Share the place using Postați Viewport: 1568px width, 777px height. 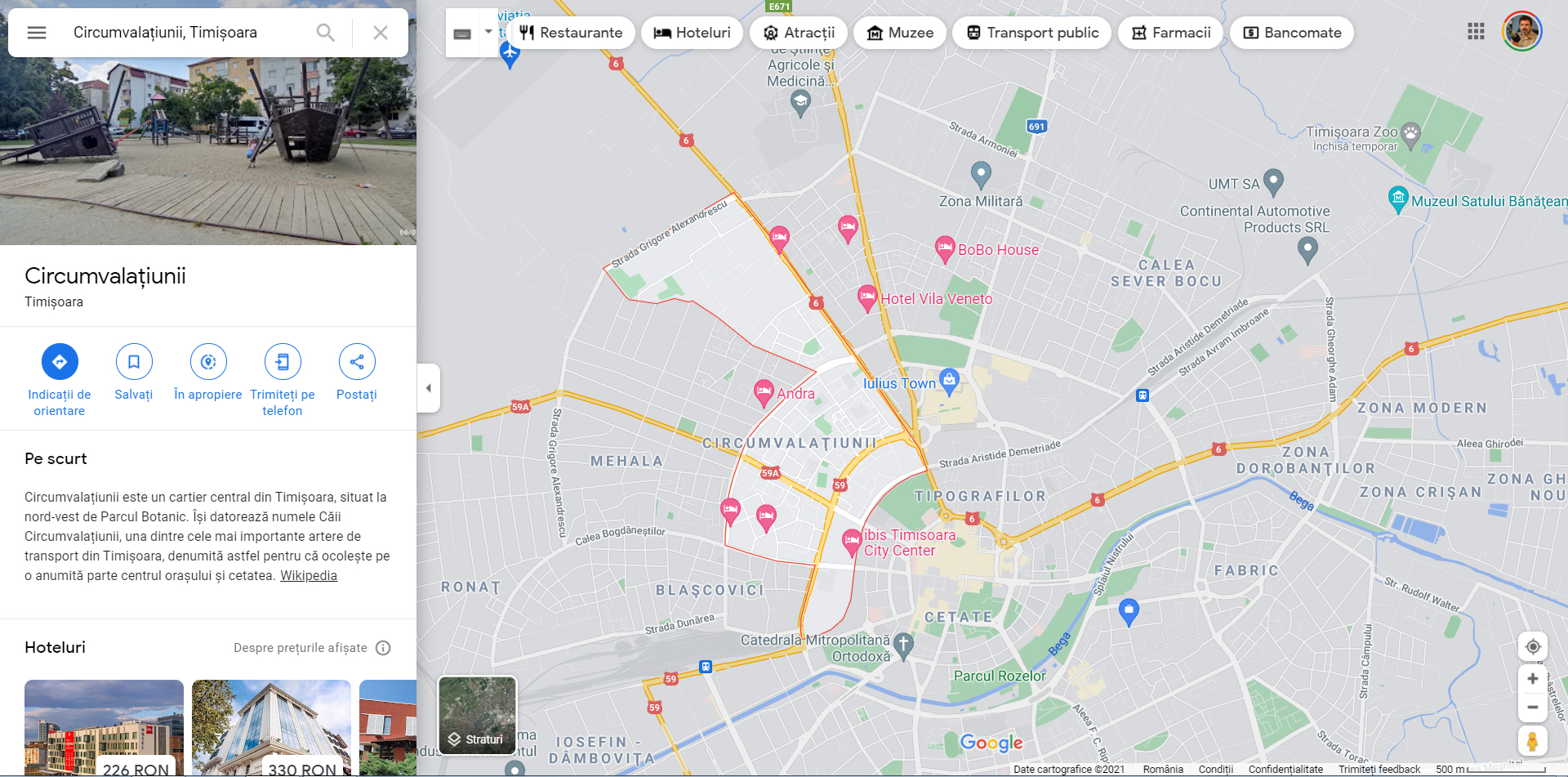click(357, 362)
